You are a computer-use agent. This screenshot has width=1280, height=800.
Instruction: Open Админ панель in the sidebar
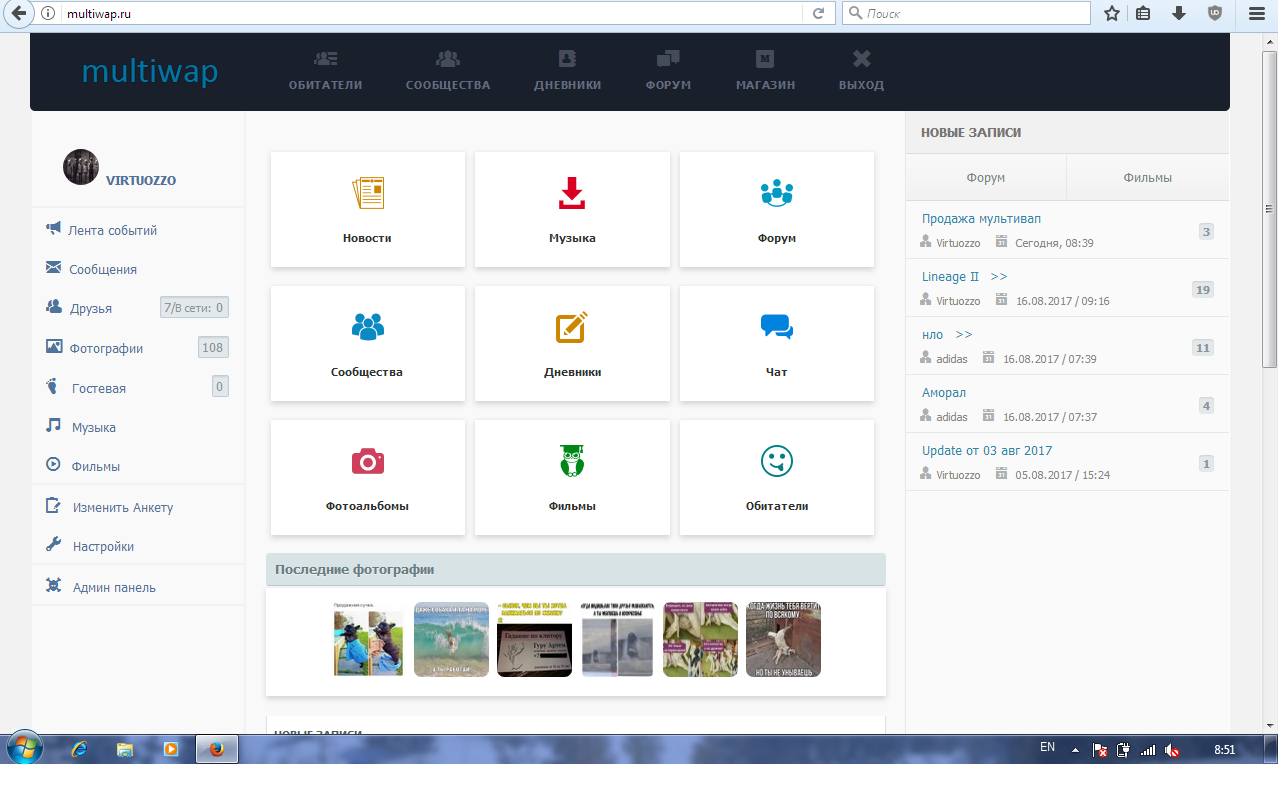pos(114,588)
